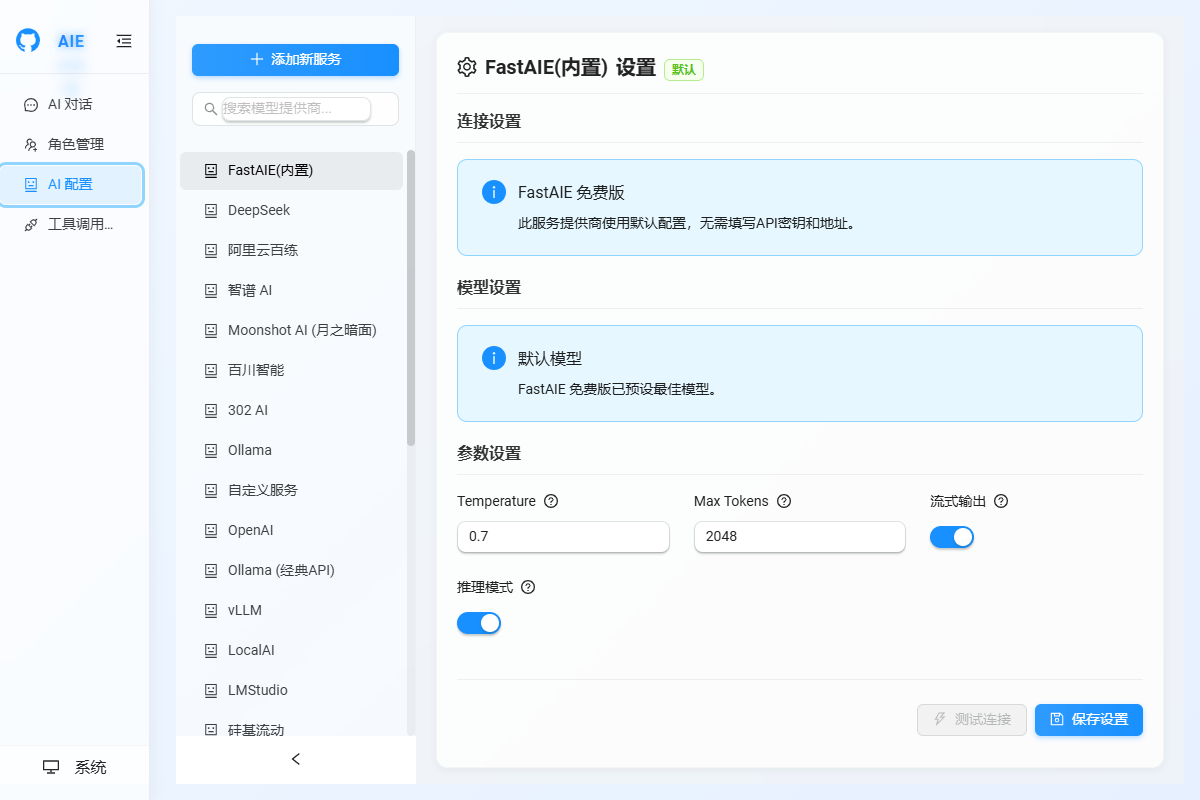Click the settings gear icon in header
Screen dimensions: 1200x800
pos(466,67)
